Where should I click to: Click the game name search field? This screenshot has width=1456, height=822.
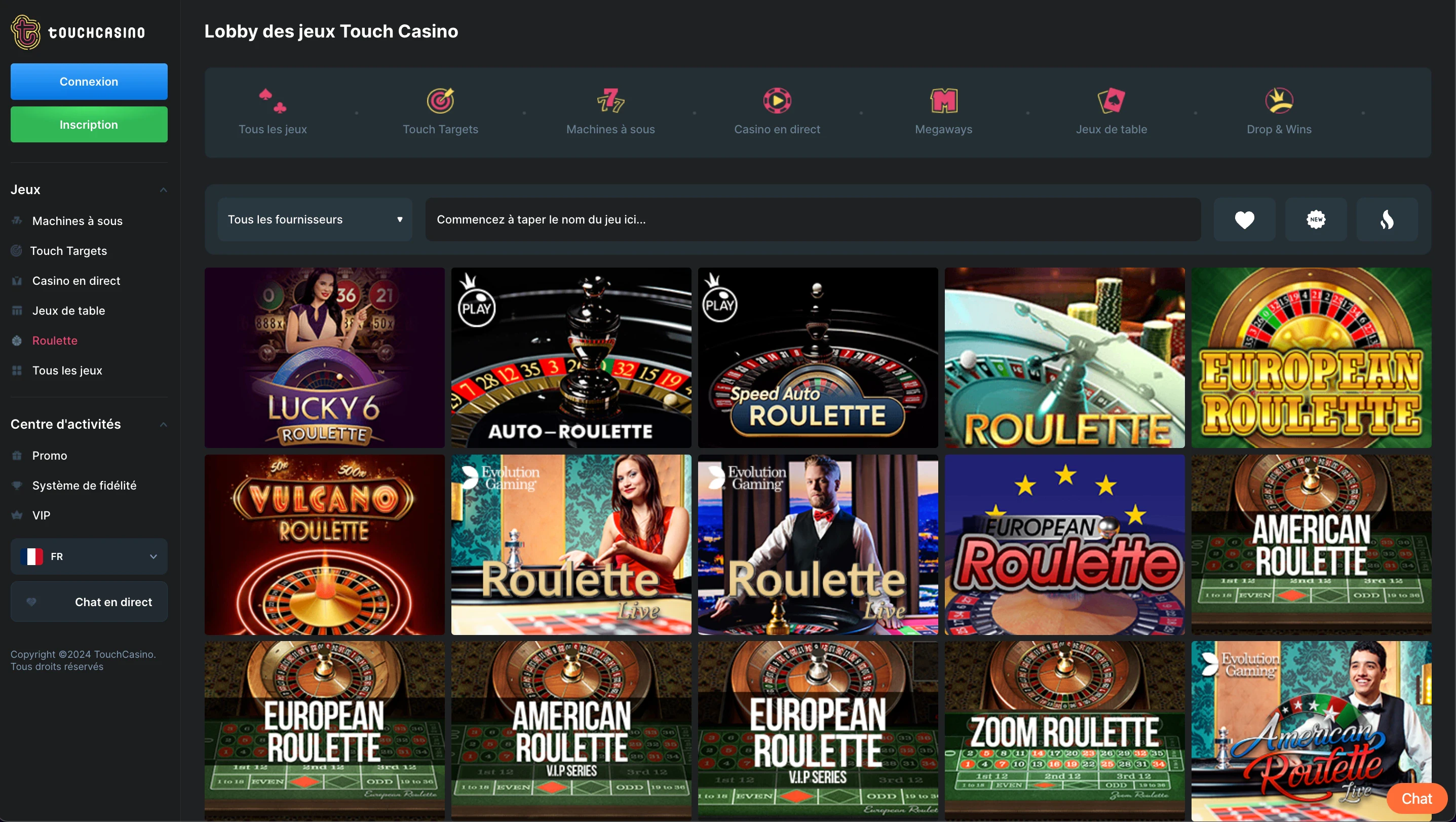point(813,219)
